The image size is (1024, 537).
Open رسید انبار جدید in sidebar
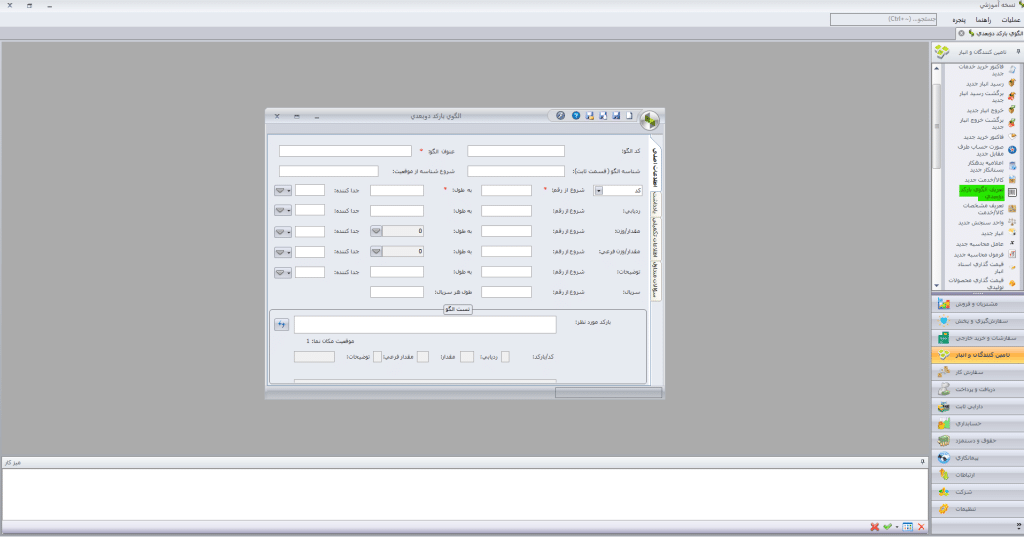(991, 84)
